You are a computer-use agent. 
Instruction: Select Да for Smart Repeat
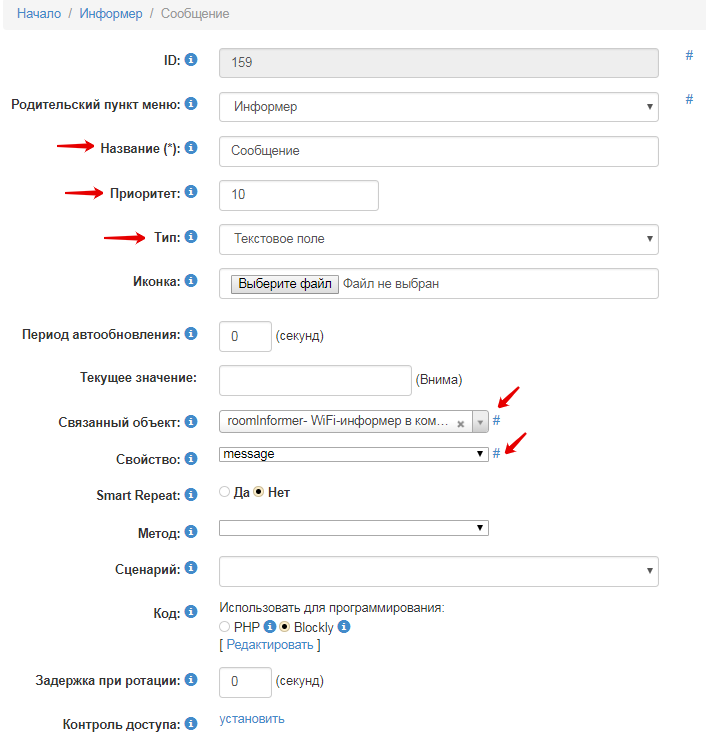(x=224, y=491)
